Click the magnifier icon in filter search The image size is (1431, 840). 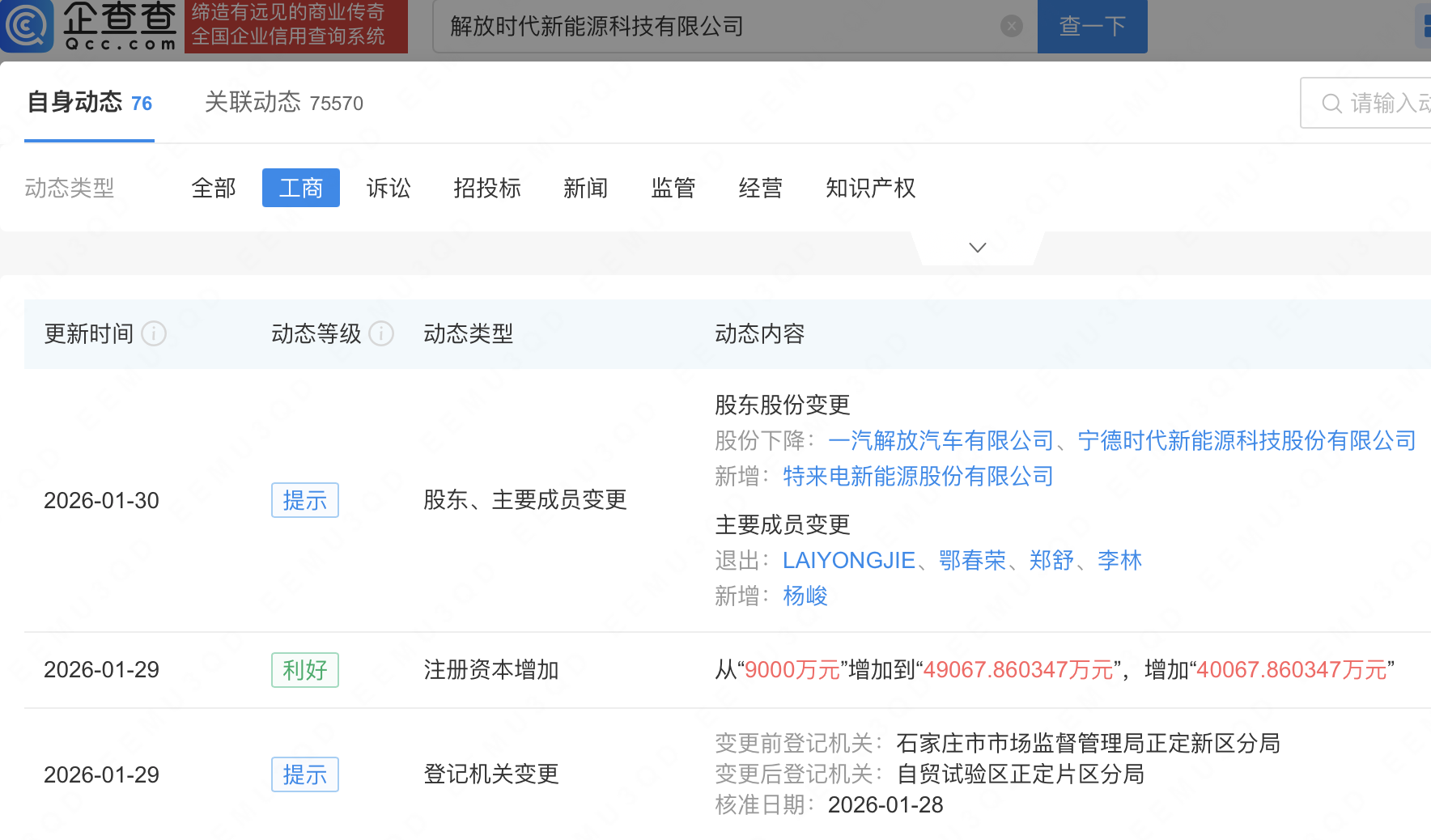1331,104
